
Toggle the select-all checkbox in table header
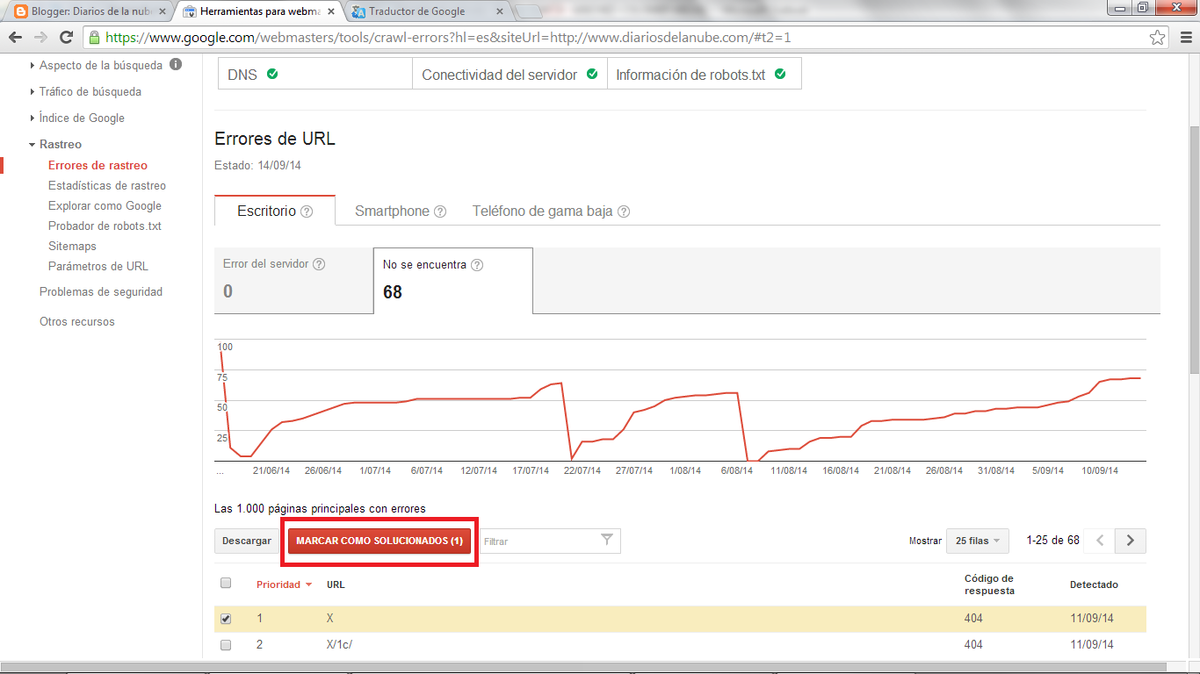pos(225,584)
